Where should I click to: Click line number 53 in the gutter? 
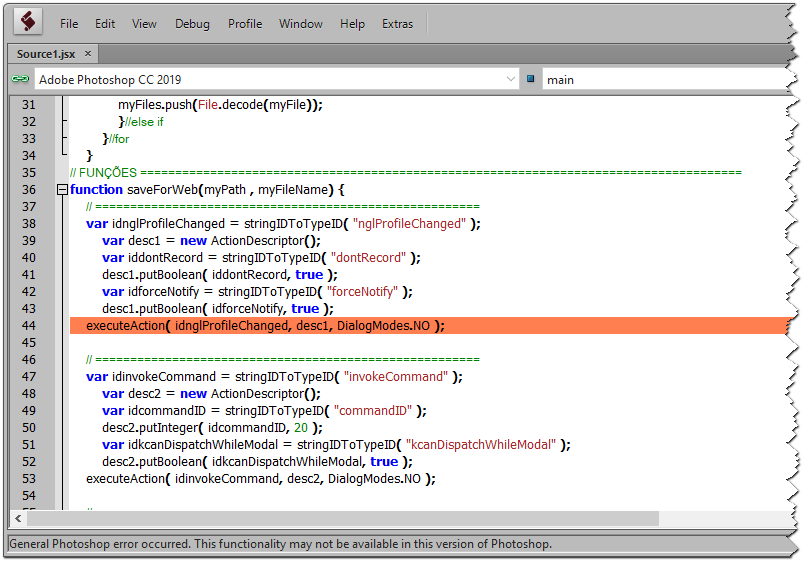click(x=29, y=478)
